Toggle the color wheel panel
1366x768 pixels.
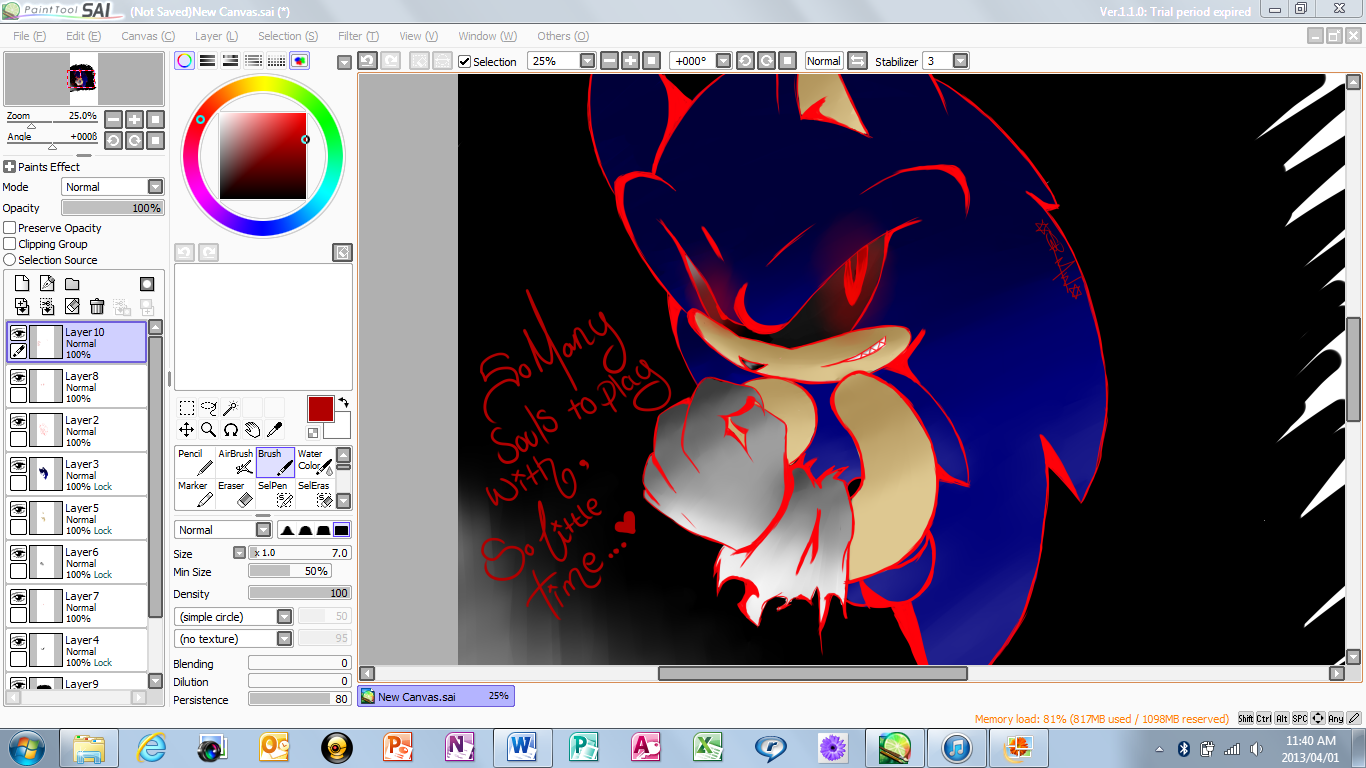pos(184,61)
